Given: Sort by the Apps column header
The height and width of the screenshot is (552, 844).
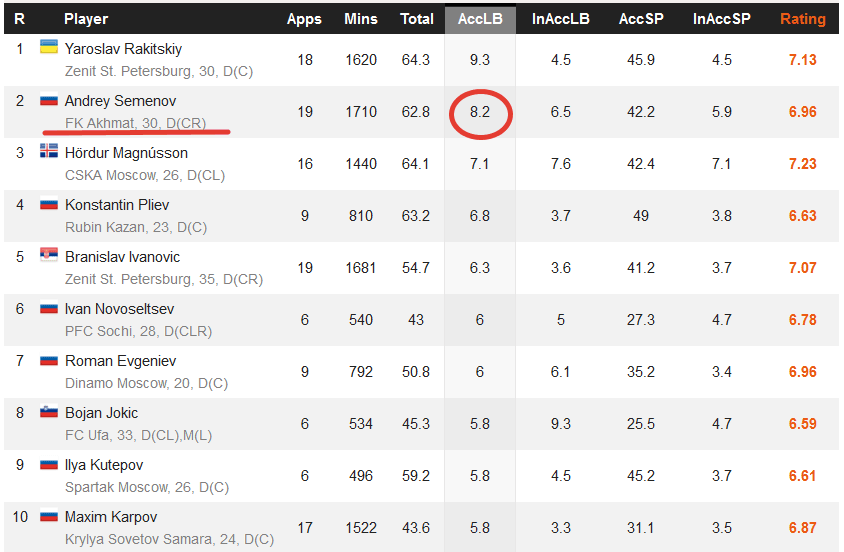Looking at the screenshot, I should point(304,19).
